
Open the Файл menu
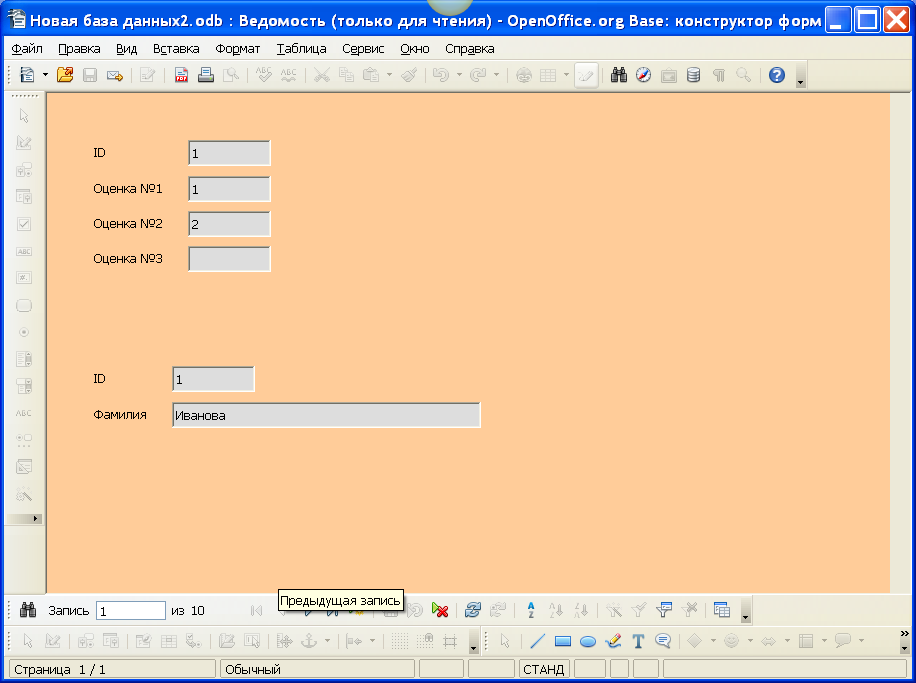pos(27,49)
